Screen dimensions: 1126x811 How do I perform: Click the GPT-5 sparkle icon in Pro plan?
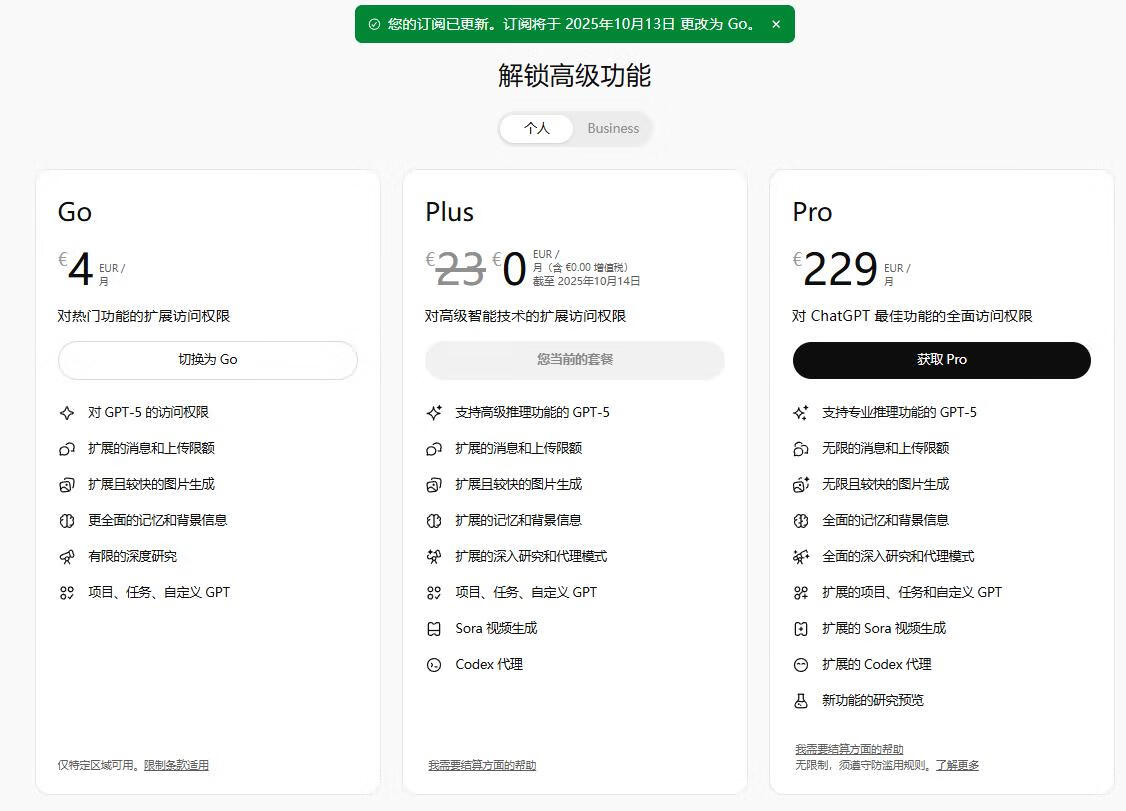[x=801, y=413]
